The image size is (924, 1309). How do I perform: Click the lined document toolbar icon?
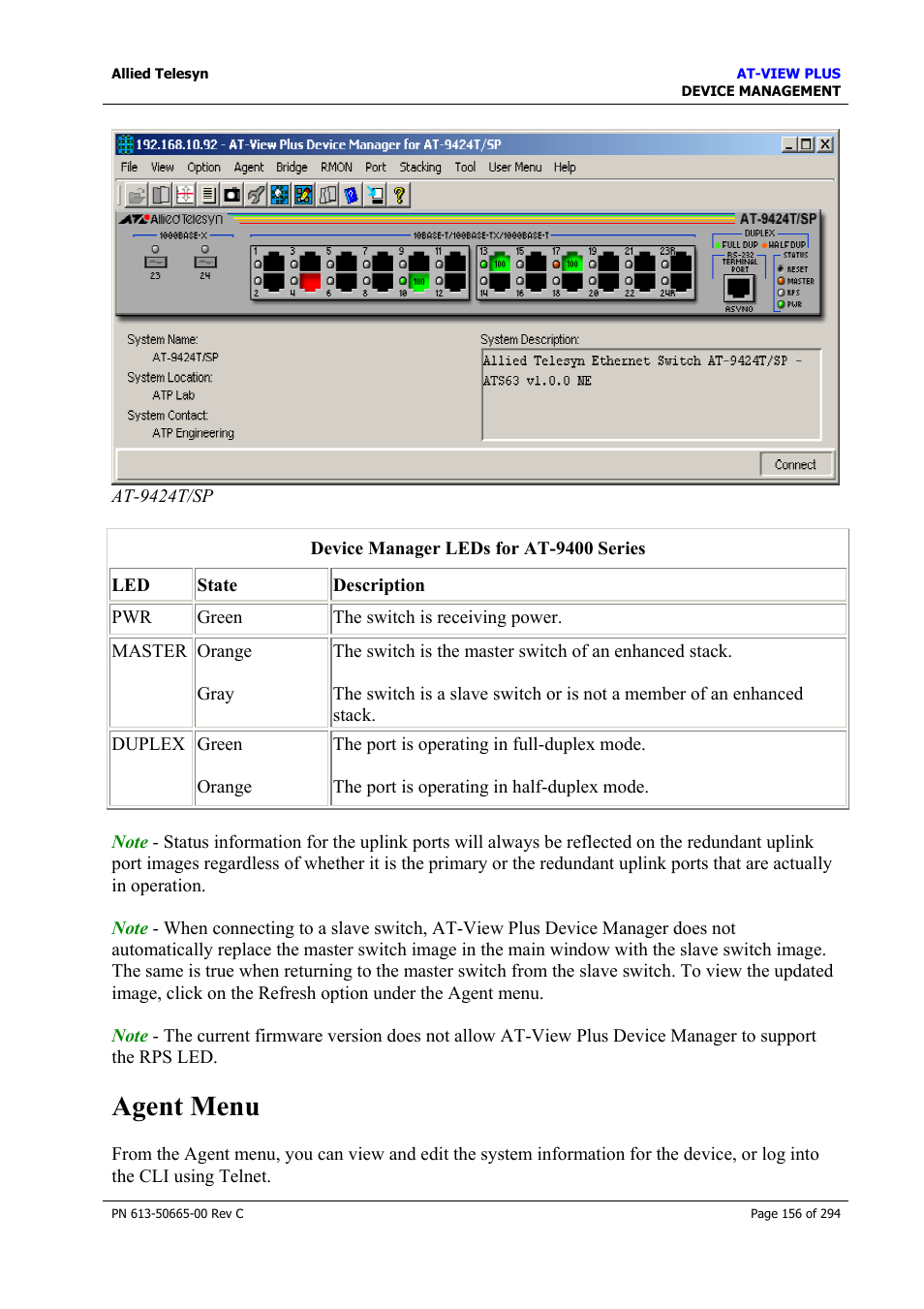pos(208,195)
